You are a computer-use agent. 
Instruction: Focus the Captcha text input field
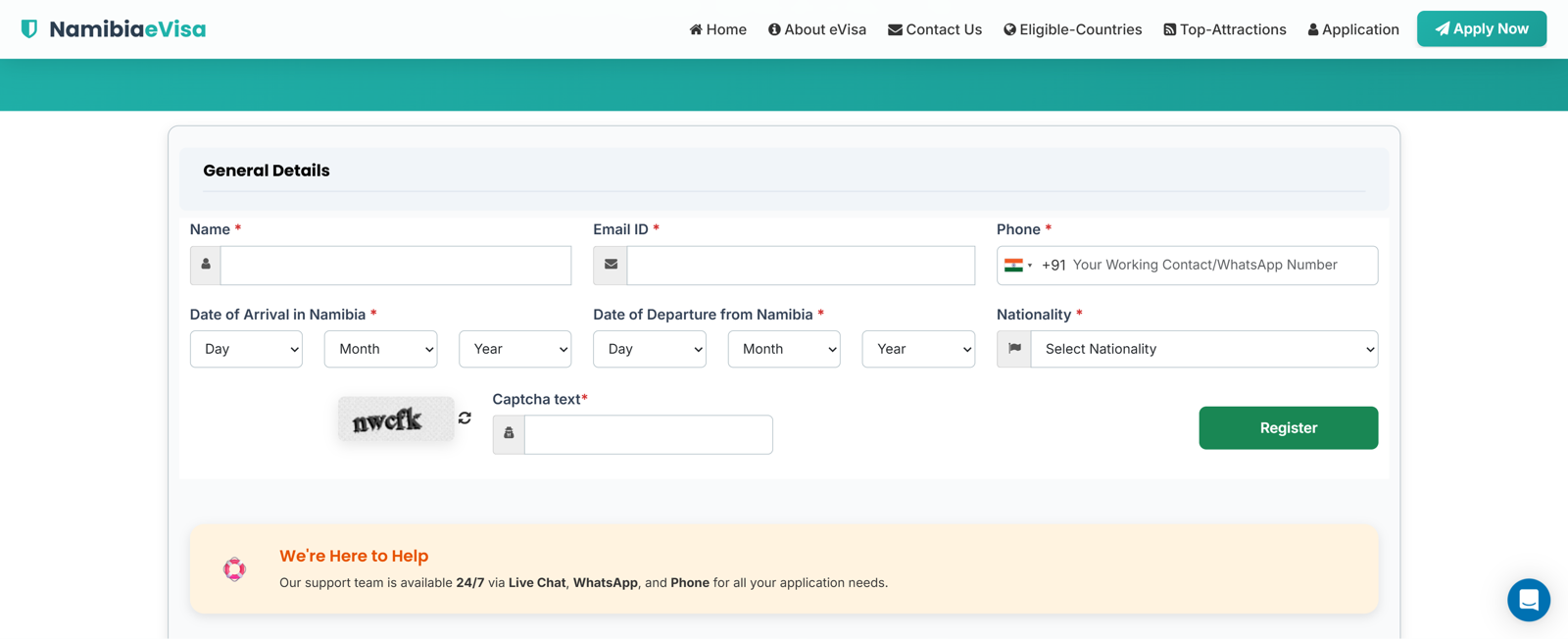(x=648, y=434)
